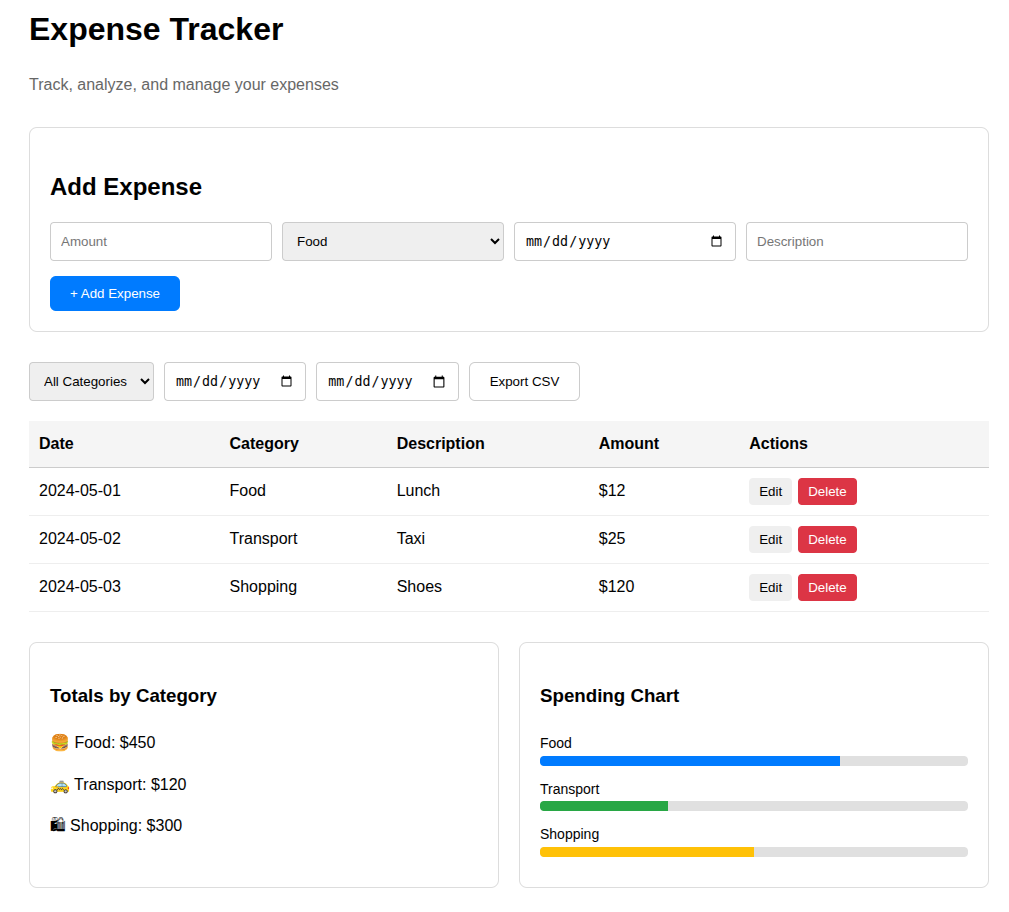Edit the Lunch expense
The image size is (1009, 912).
769,491
